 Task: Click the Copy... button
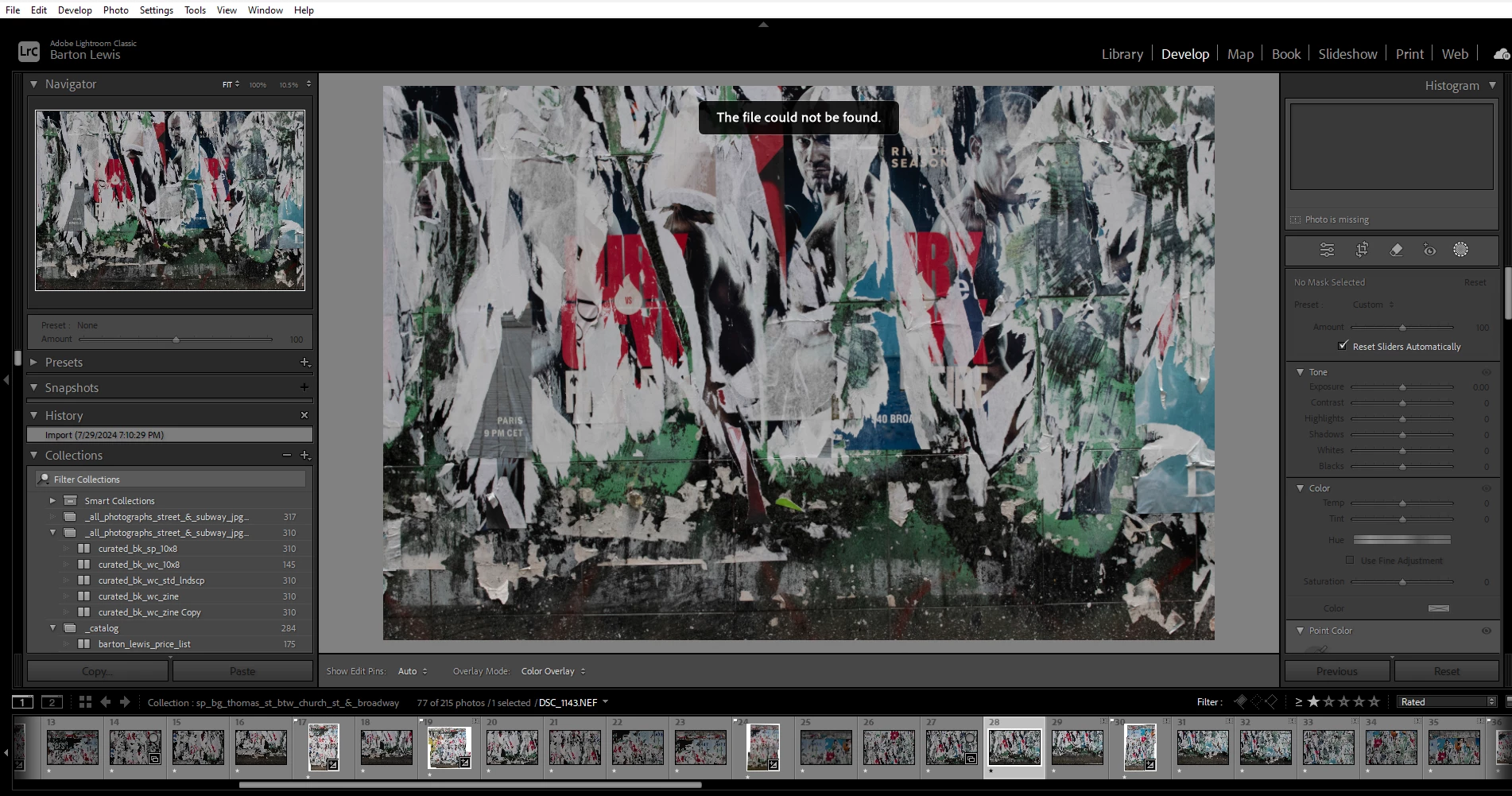pyautogui.click(x=97, y=671)
